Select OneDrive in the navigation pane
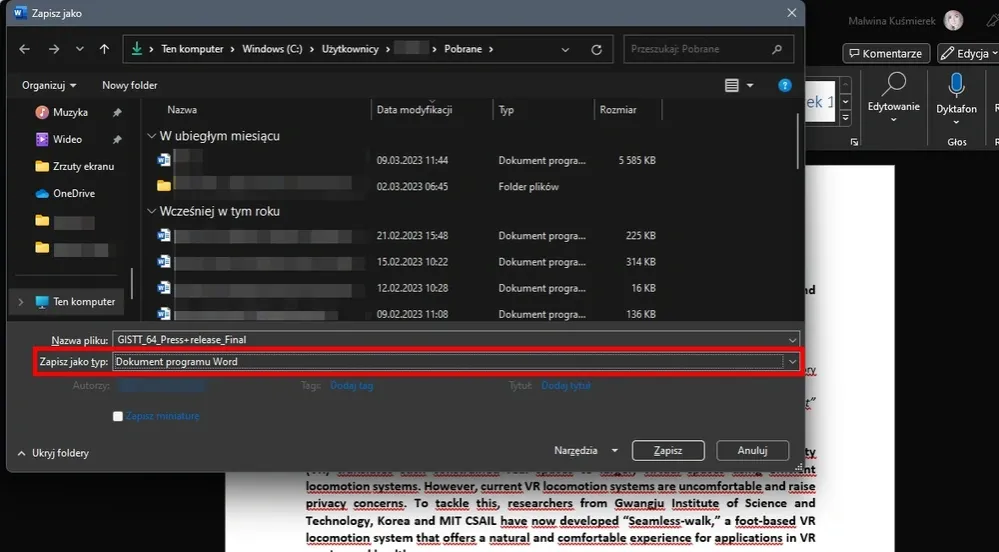 click(73, 193)
